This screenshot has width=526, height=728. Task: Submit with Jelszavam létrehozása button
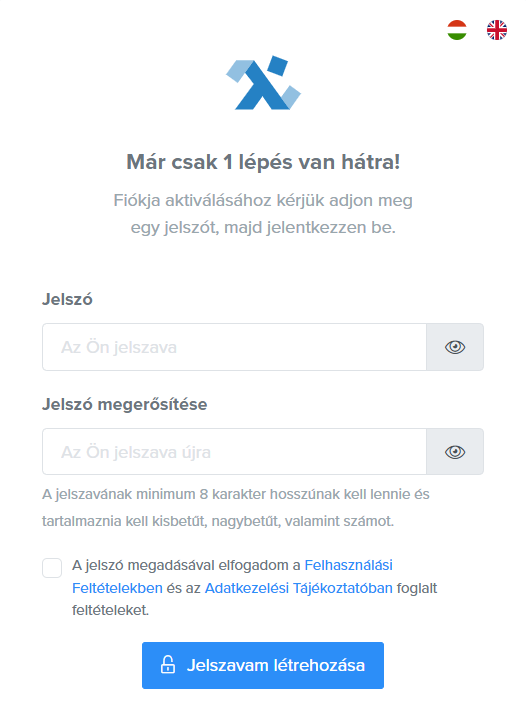[263, 665]
